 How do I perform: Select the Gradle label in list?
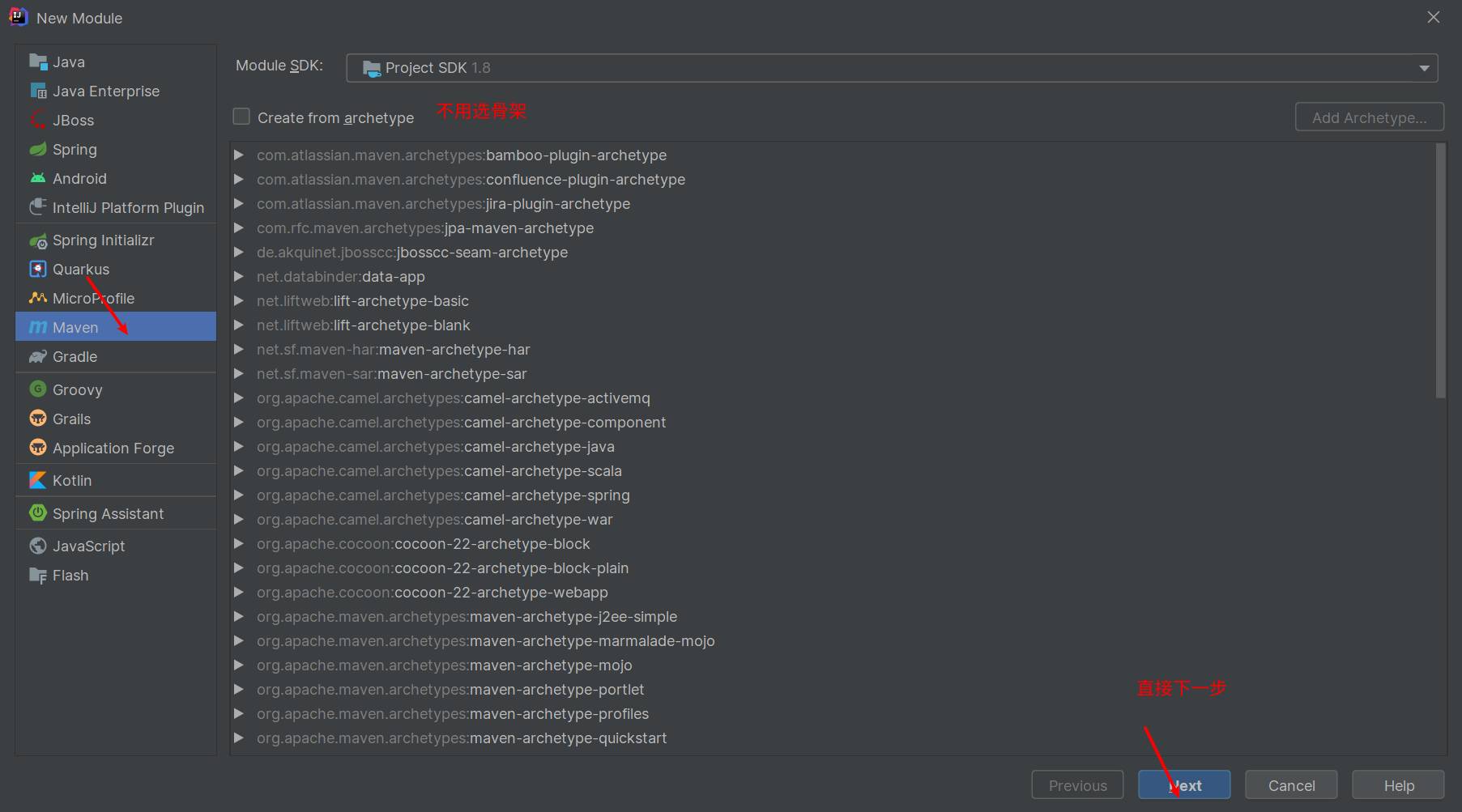pos(75,357)
